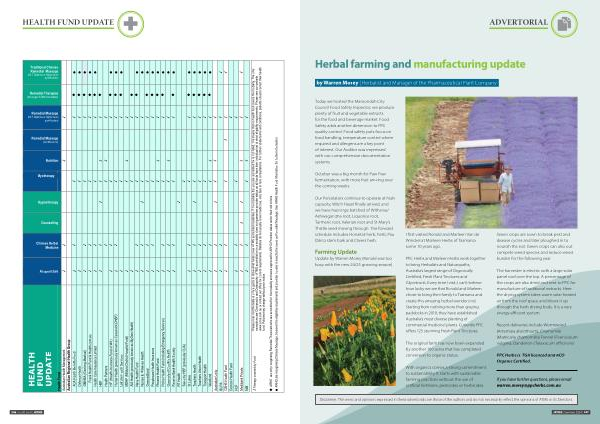Click the document pages icon beside Advertorial
The image size is (600, 424).
click(564, 24)
